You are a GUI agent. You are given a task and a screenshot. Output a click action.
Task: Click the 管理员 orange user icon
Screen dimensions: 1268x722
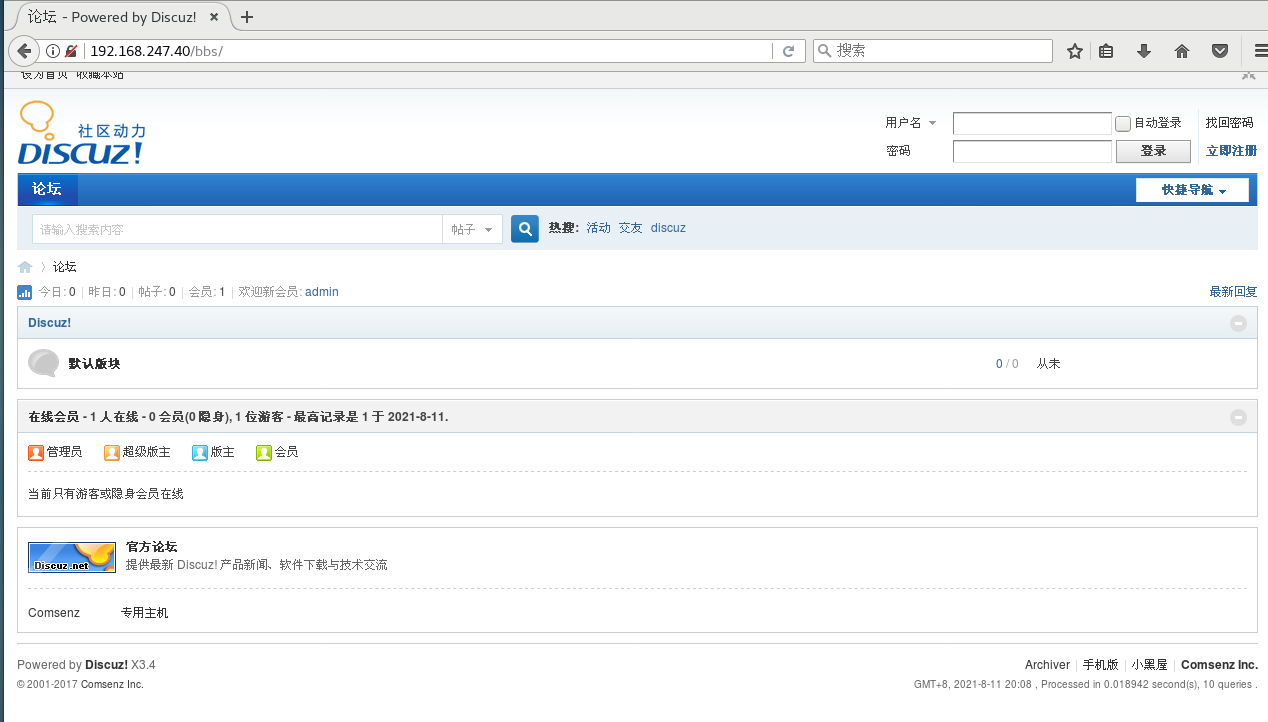click(x=36, y=452)
